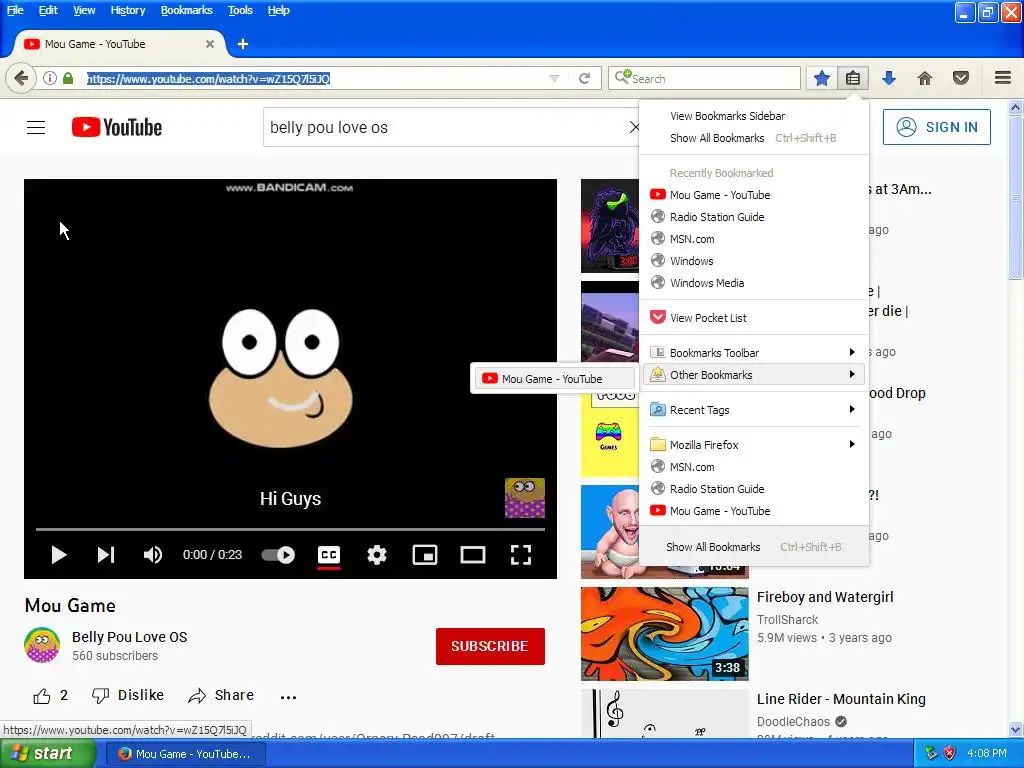1024x768 pixels.
Task: Click the bookmark star icon
Action: tap(822, 78)
